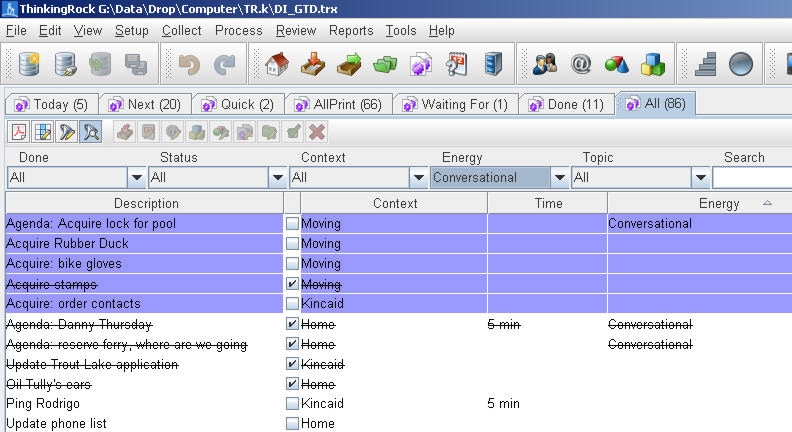The height and width of the screenshot is (432, 792).
Task: Expand the Energy filter showing Conversational
Action: coord(560,178)
